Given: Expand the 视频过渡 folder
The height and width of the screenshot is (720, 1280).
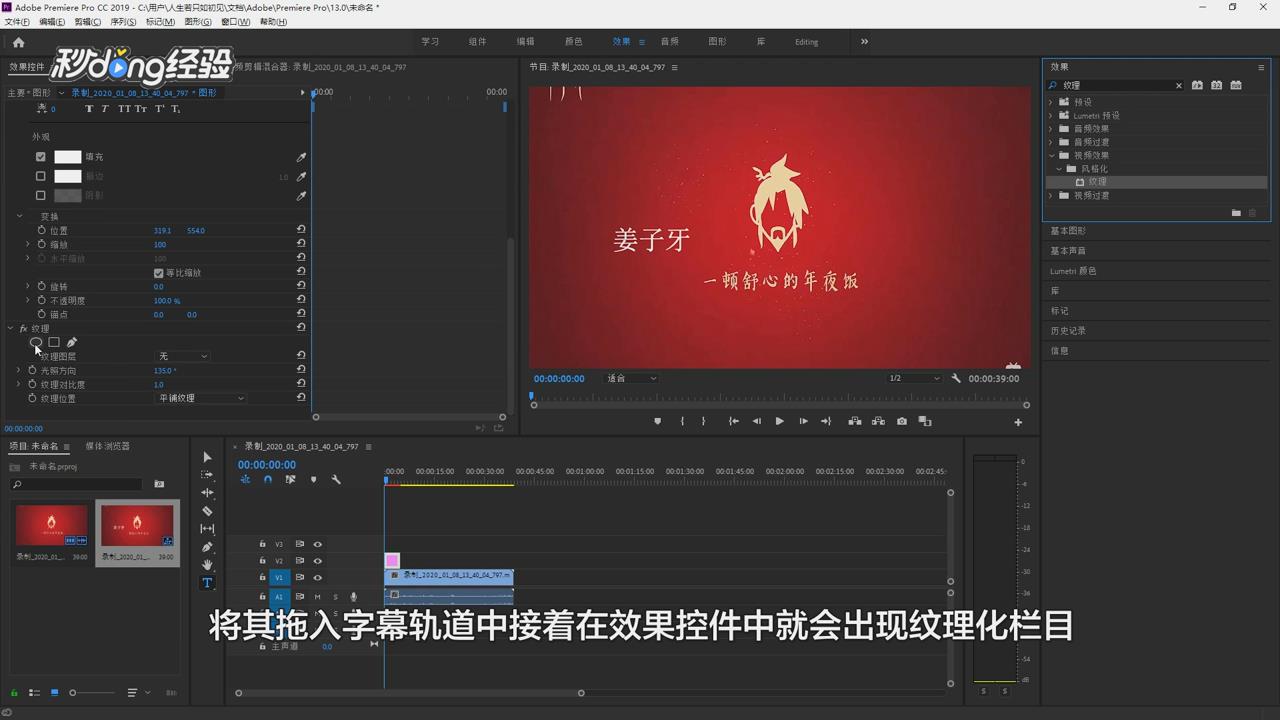Looking at the screenshot, I should tap(1051, 195).
